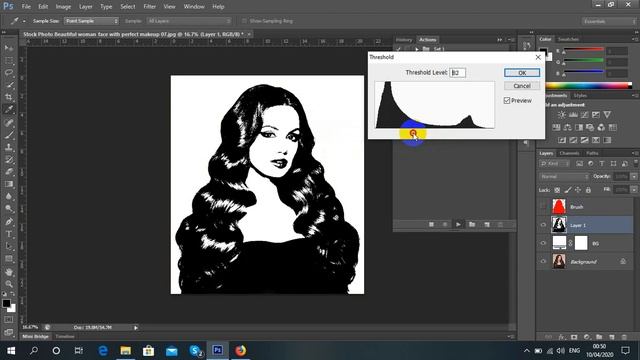The height and width of the screenshot is (360, 640).
Task: Click Cancel in Threshold dialog
Action: click(522, 86)
